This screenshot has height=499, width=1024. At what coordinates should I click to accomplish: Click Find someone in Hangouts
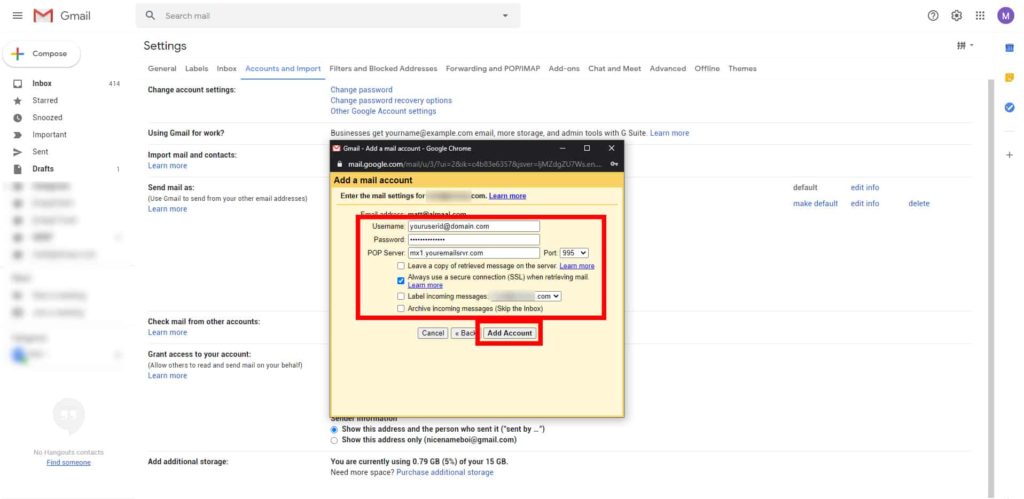tap(69, 462)
